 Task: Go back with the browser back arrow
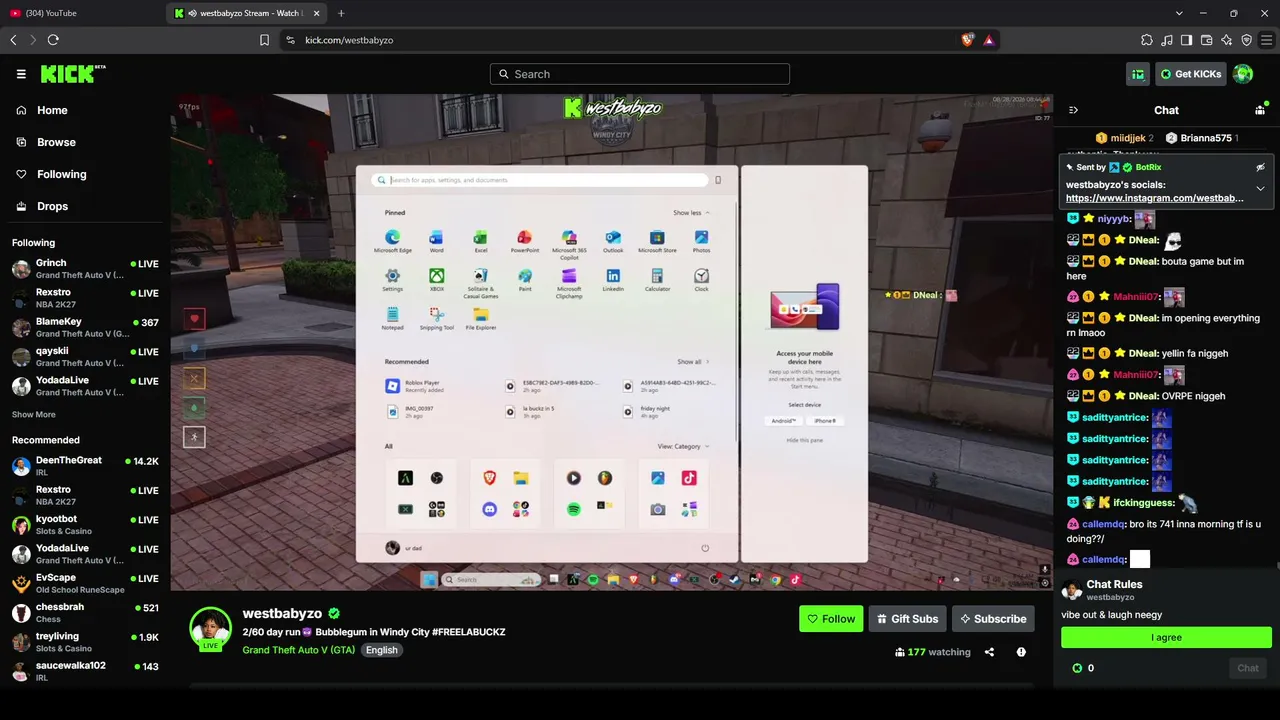[13, 40]
